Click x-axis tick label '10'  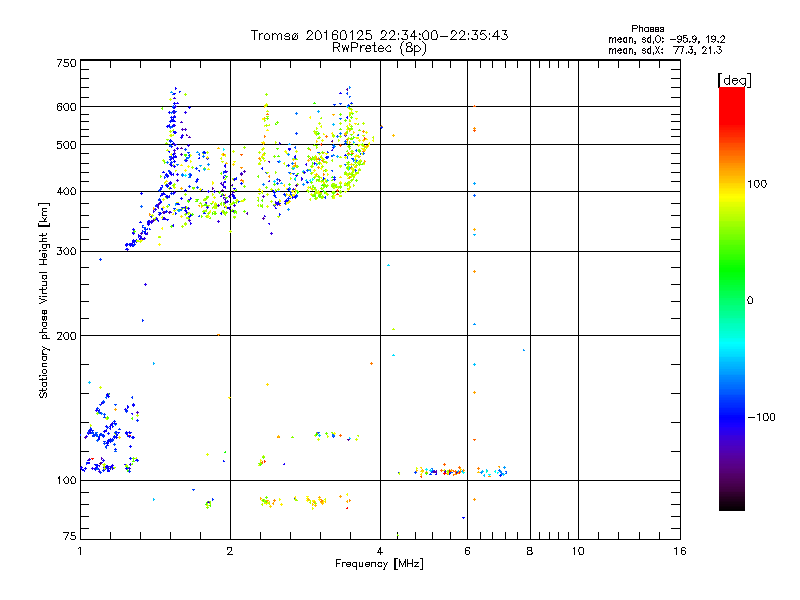(578, 551)
